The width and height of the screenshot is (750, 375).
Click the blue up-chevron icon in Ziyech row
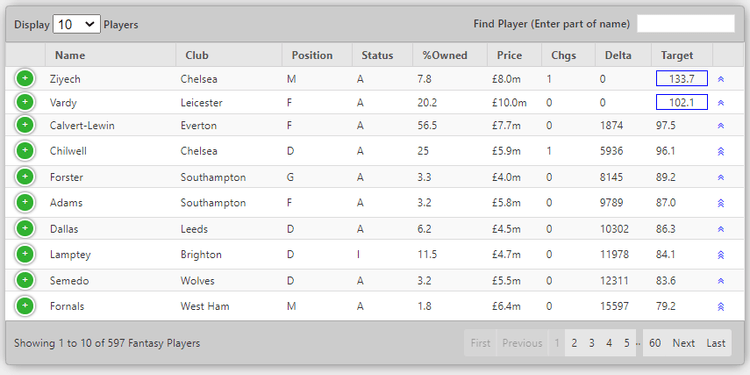(x=721, y=79)
